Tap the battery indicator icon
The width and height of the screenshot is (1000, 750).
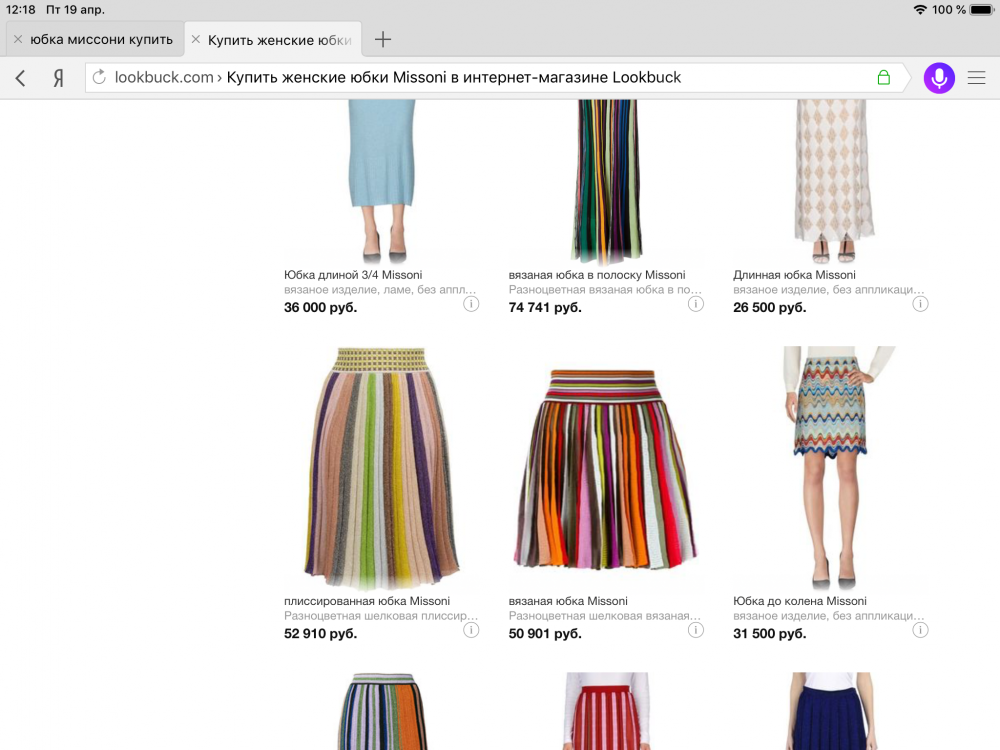[982, 10]
